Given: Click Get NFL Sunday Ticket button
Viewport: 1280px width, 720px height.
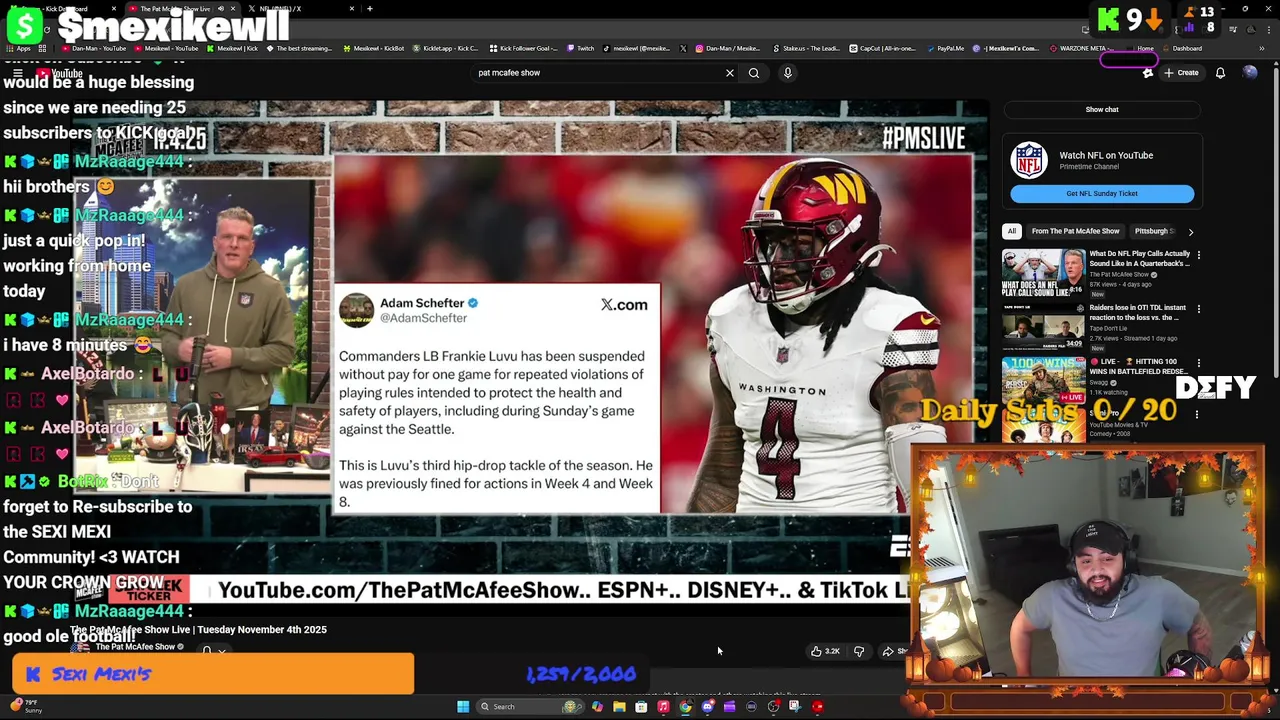Looking at the screenshot, I should point(1102,194).
